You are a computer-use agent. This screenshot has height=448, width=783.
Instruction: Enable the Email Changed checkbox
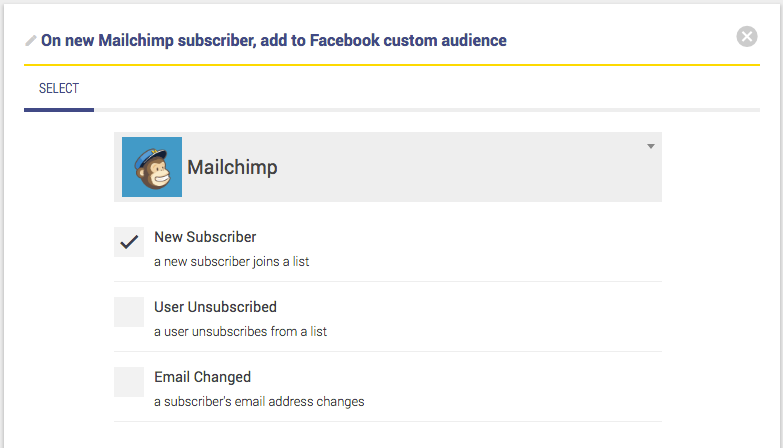(129, 382)
